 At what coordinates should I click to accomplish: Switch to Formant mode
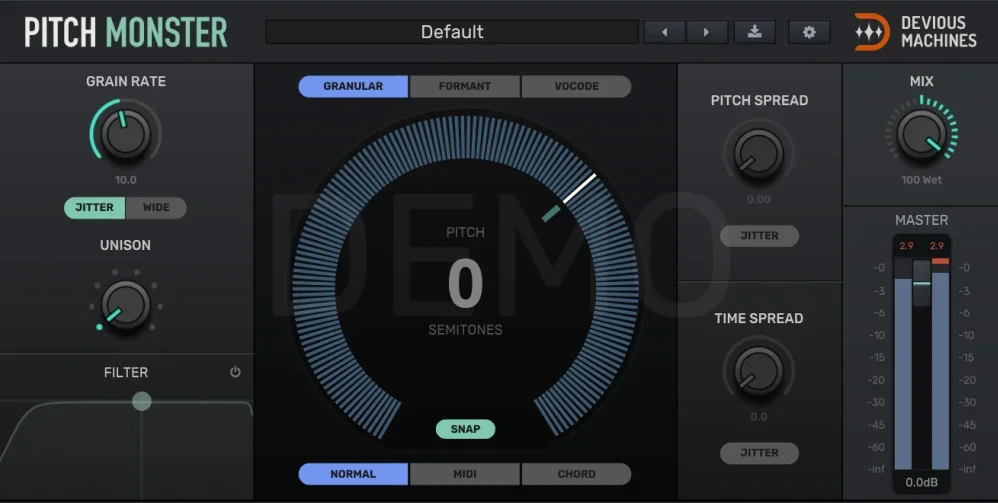coord(465,86)
